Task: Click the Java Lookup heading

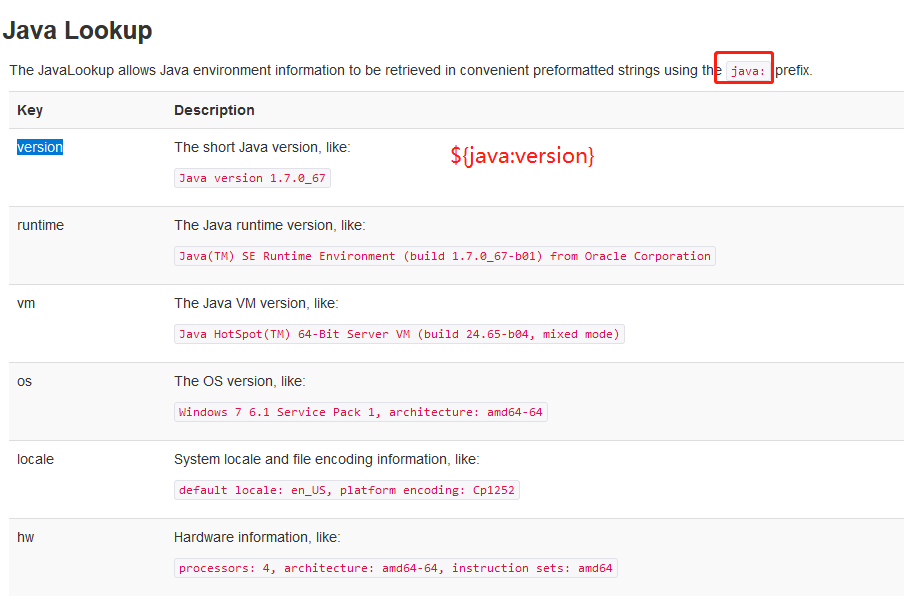Action: point(78,31)
